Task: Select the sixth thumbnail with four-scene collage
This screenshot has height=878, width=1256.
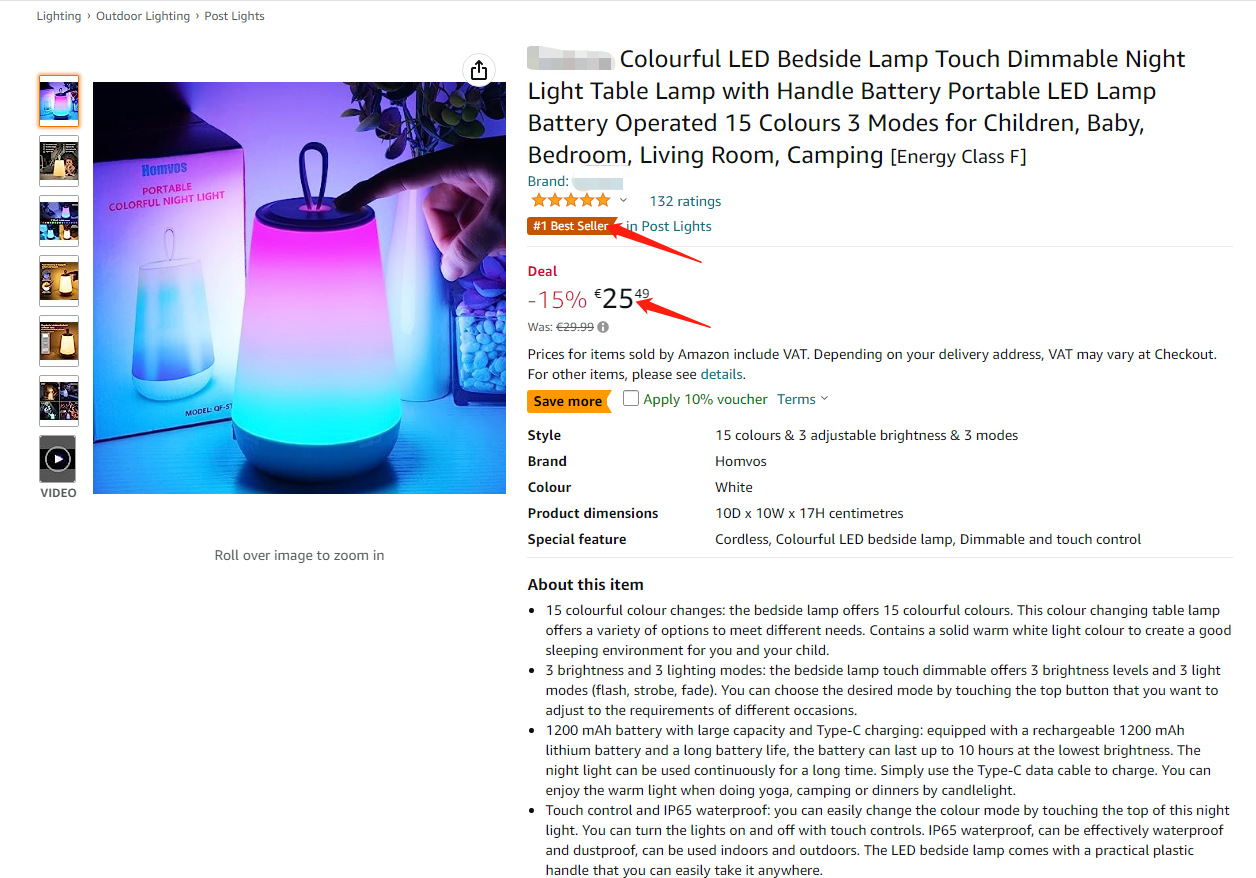Action: (58, 401)
